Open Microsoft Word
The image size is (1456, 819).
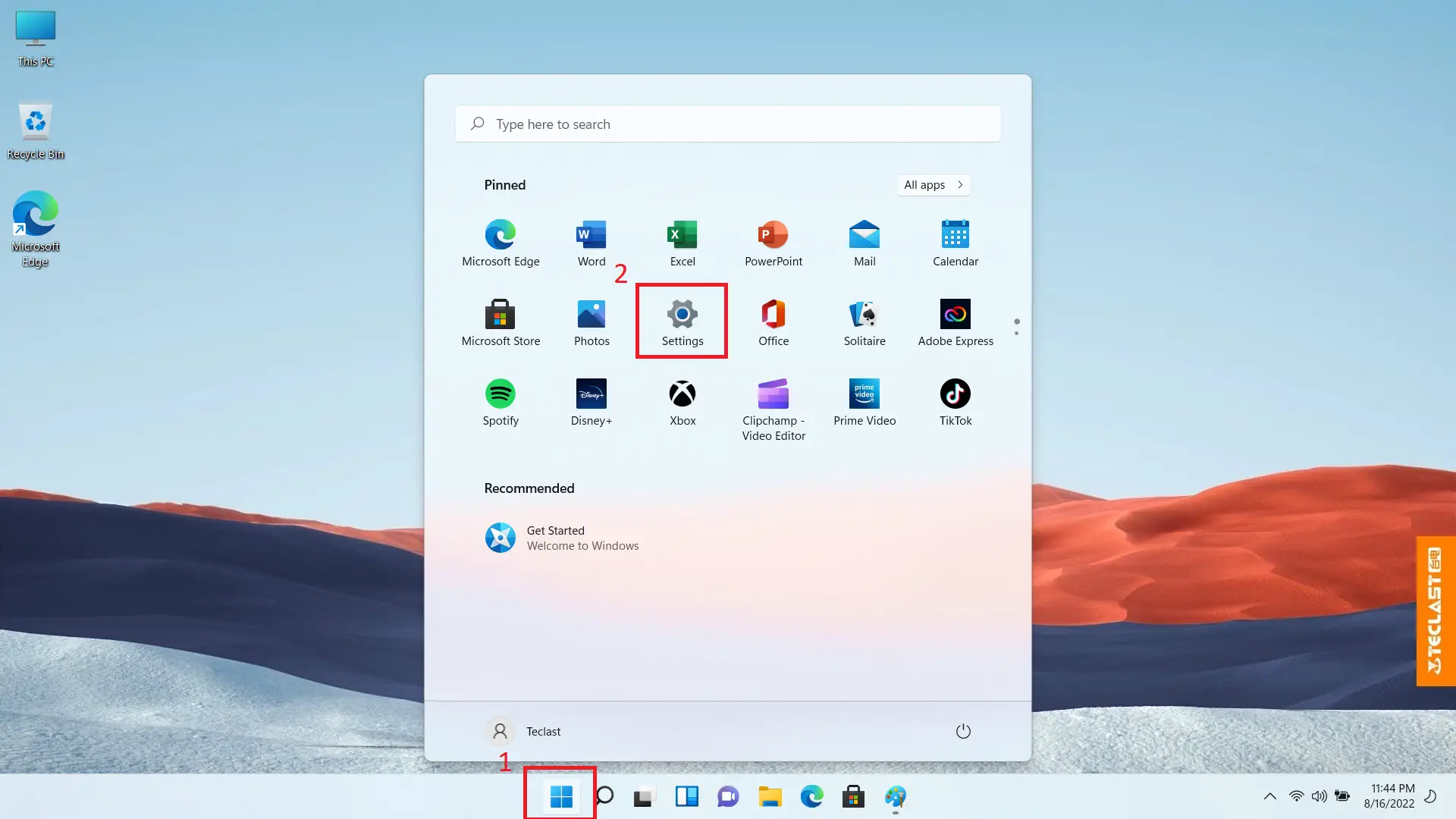point(591,236)
